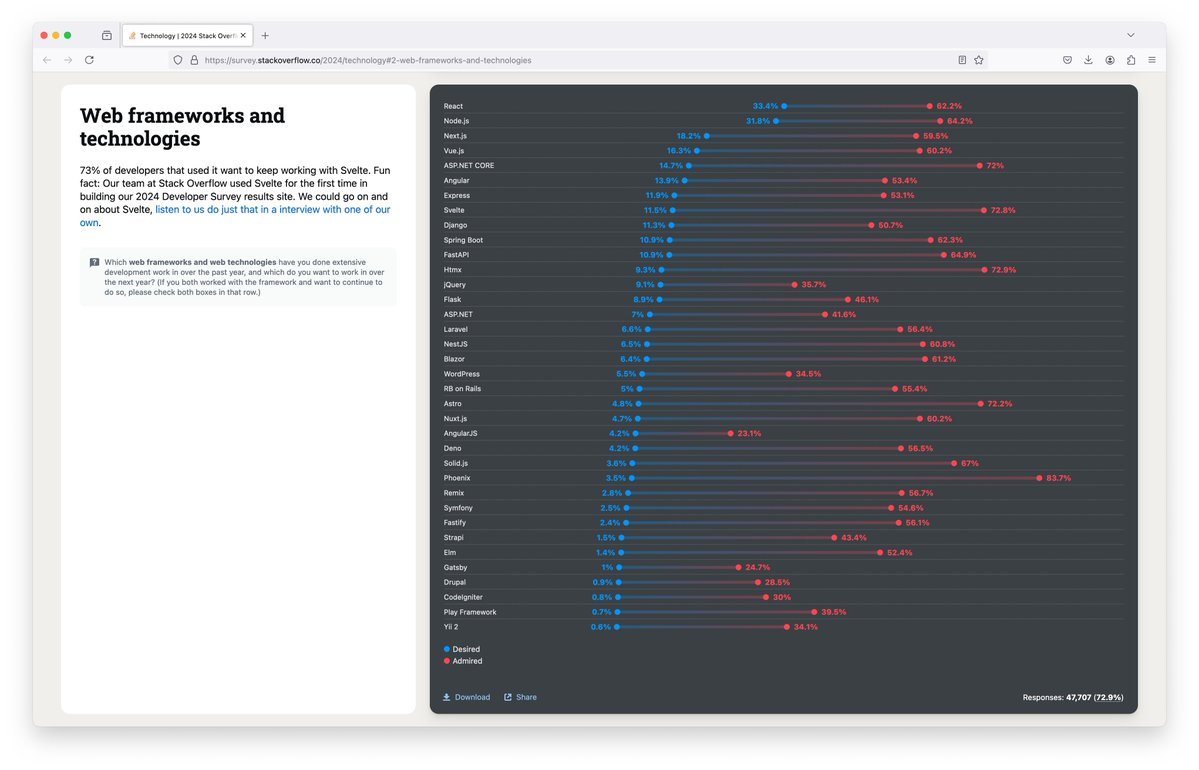1199x770 pixels.
Task: Click the browser back arrow
Action: point(47,60)
